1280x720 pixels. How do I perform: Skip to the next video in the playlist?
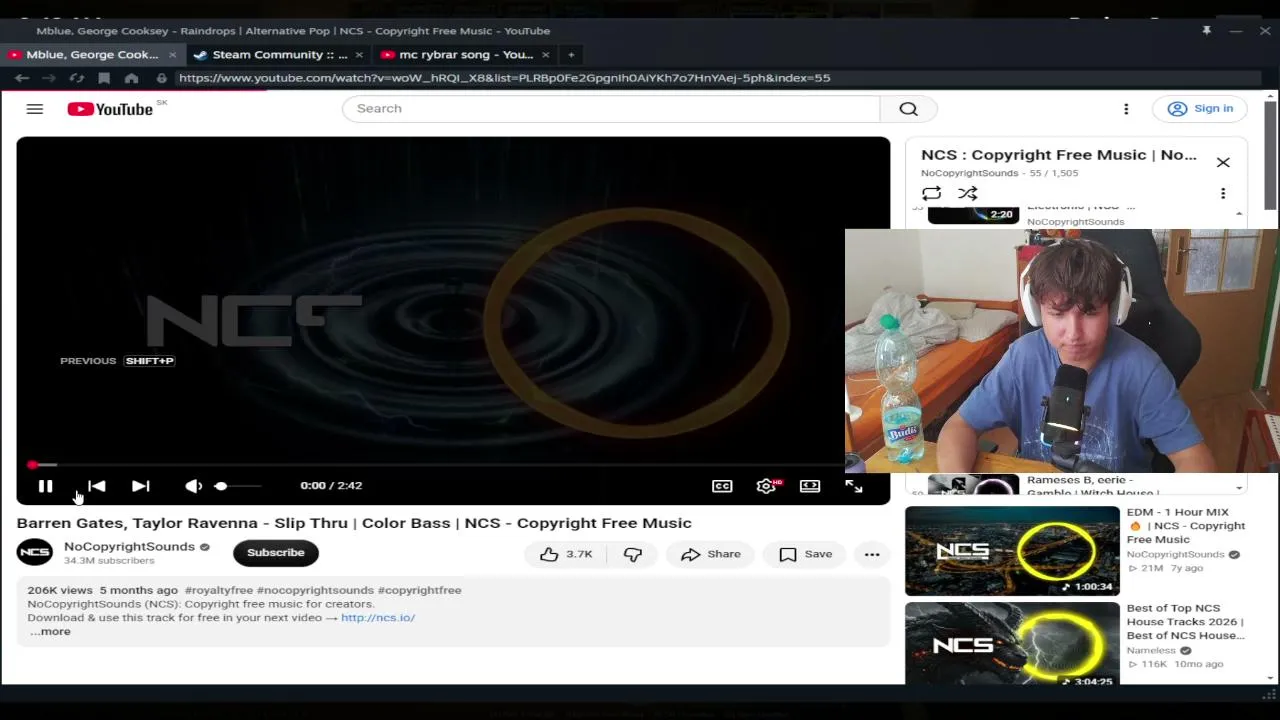coord(140,486)
